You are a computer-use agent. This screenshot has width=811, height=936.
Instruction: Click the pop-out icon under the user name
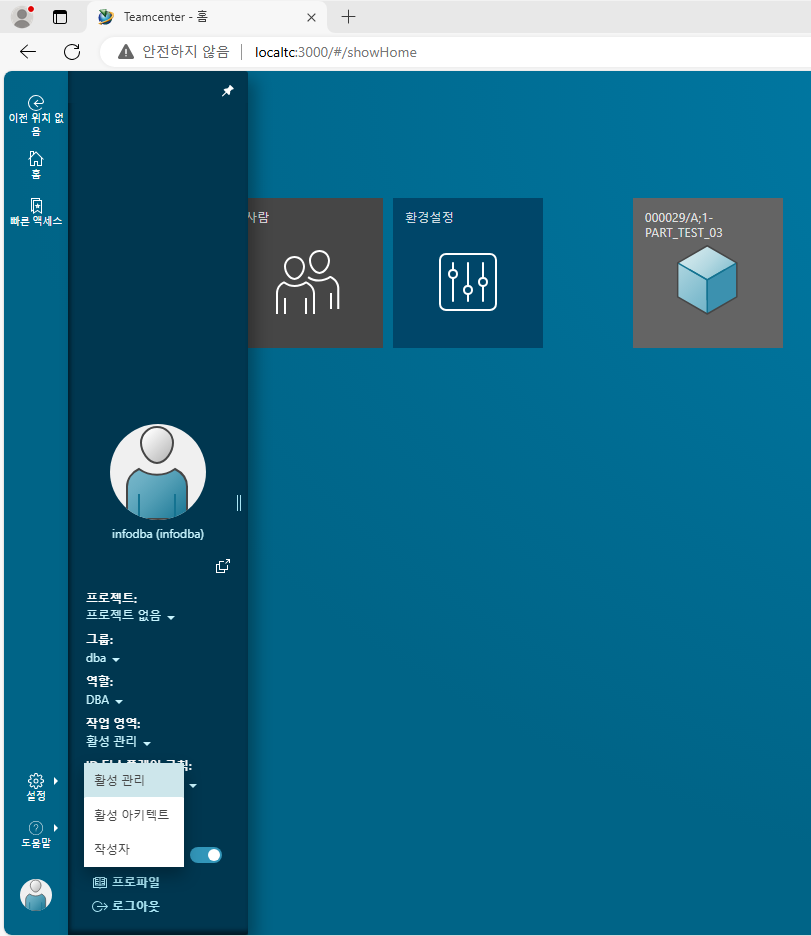pyautogui.click(x=223, y=567)
